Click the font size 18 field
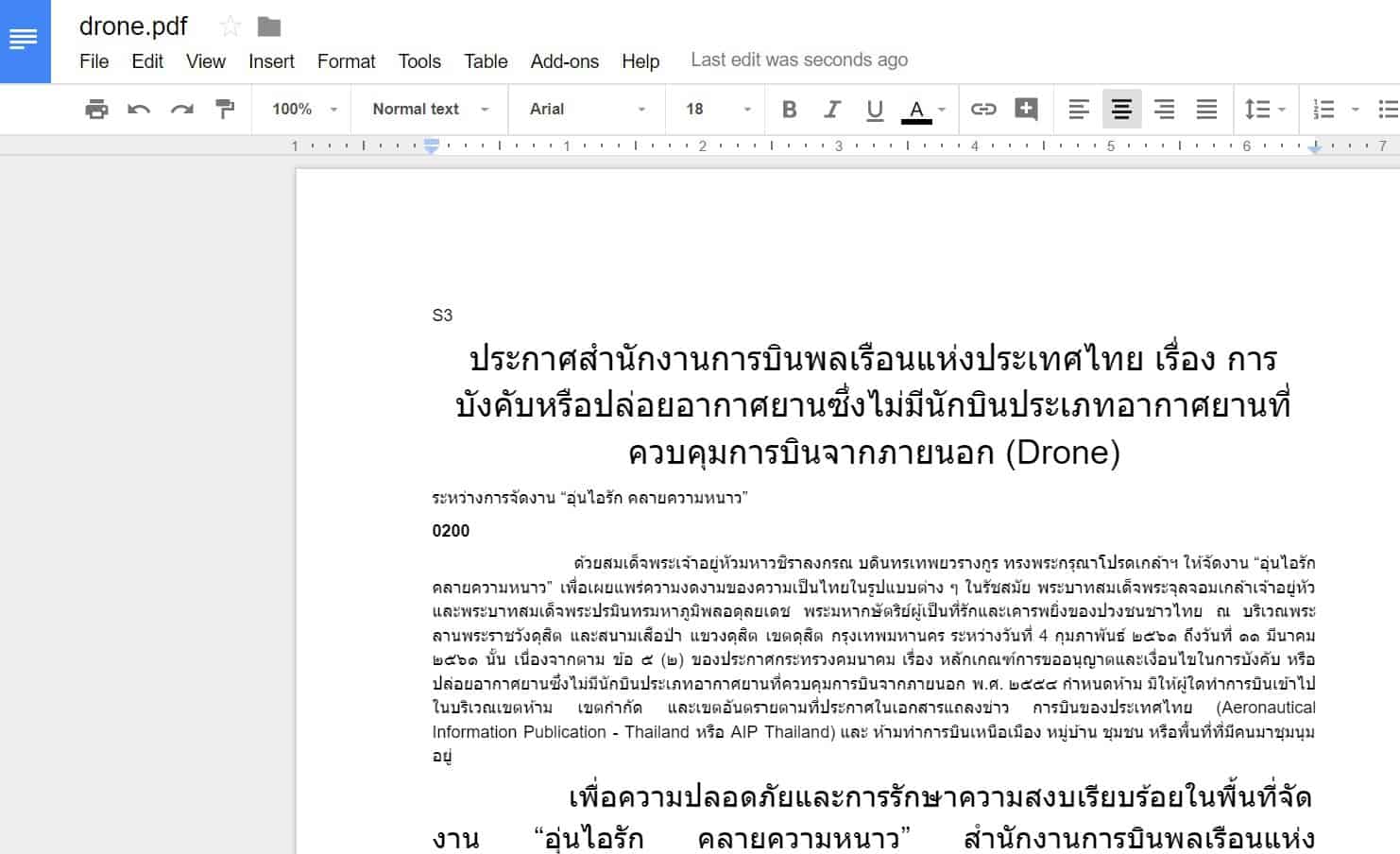This screenshot has width=1400, height=854. pyautogui.click(x=704, y=110)
